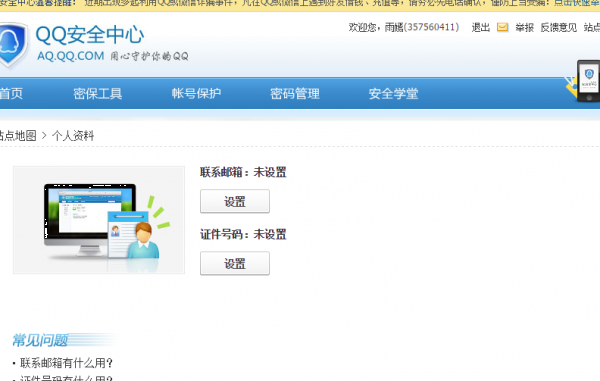Go to 密码管理 section
600x381 pixels.
295,93
